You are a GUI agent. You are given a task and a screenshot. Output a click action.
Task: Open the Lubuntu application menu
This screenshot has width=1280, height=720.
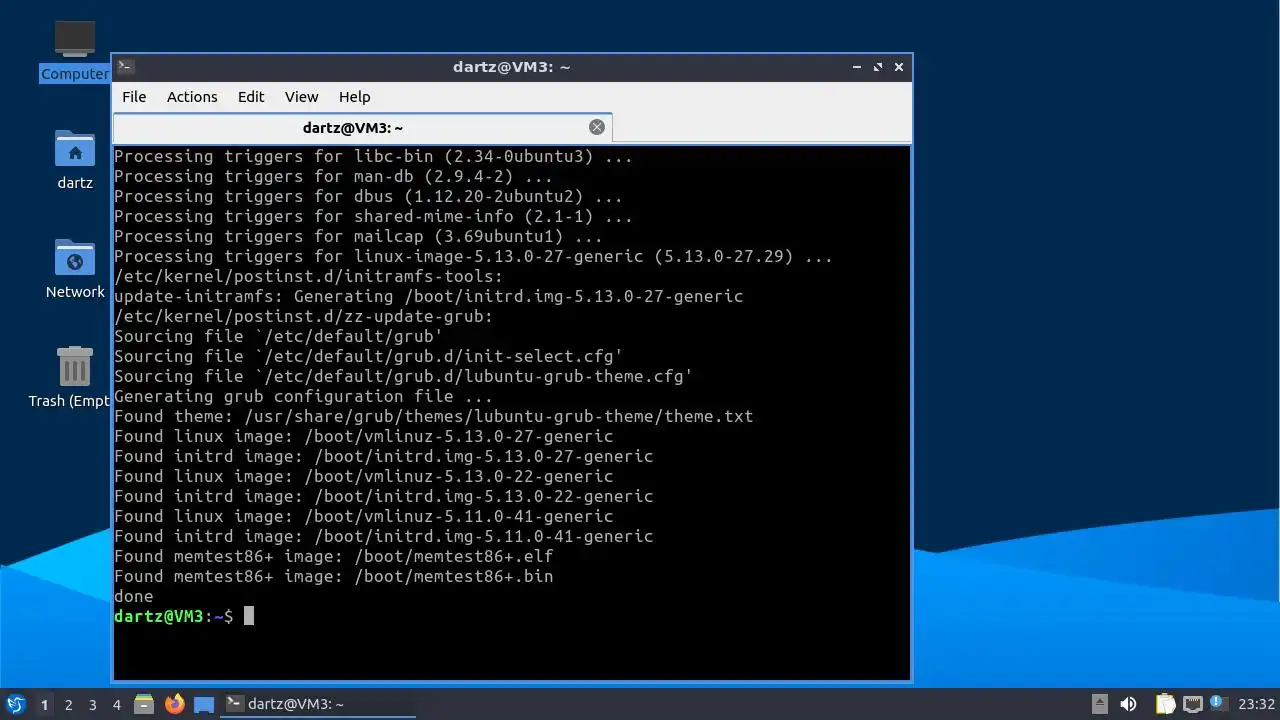(16, 704)
